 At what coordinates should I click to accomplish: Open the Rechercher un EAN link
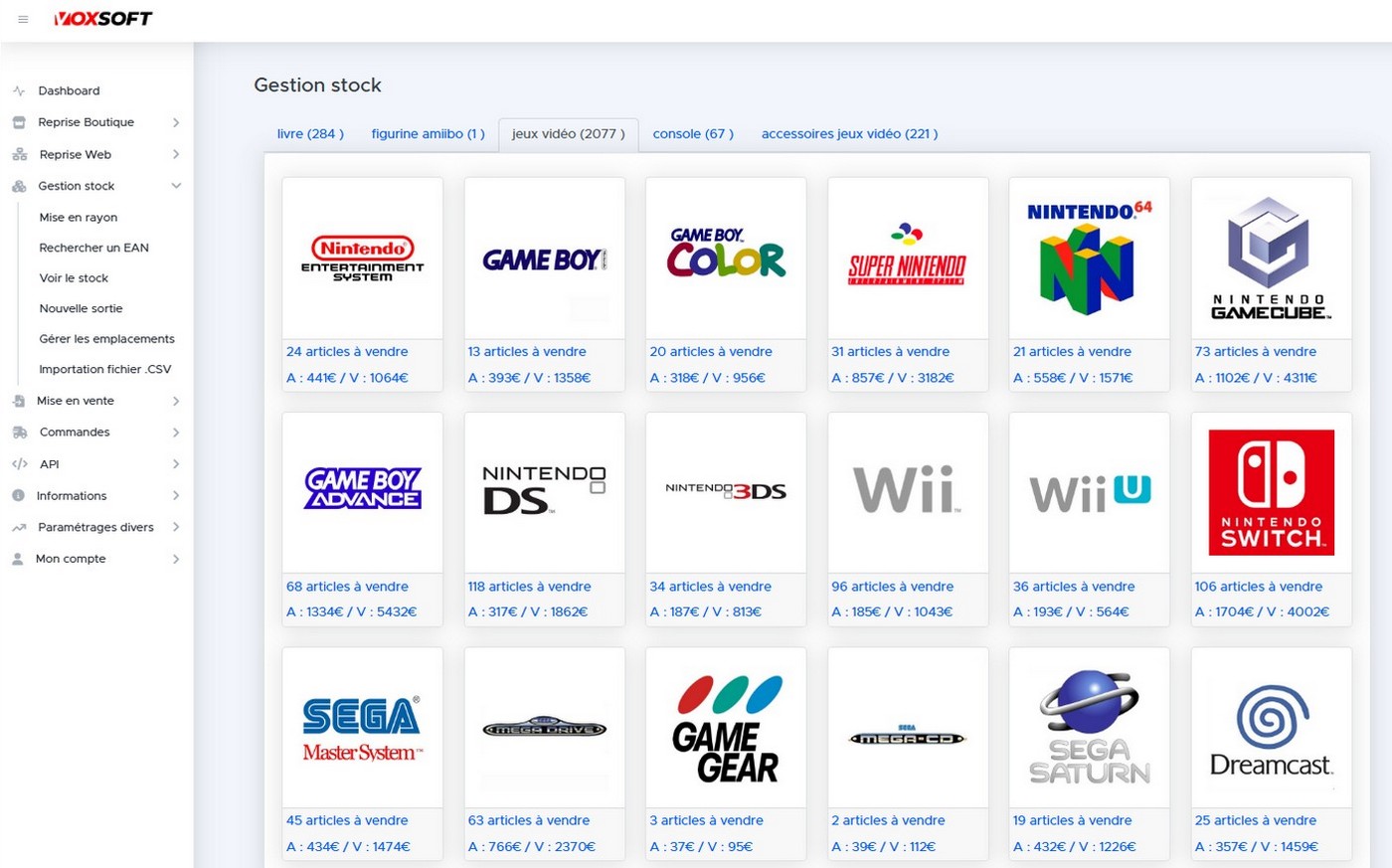point(93,248)
